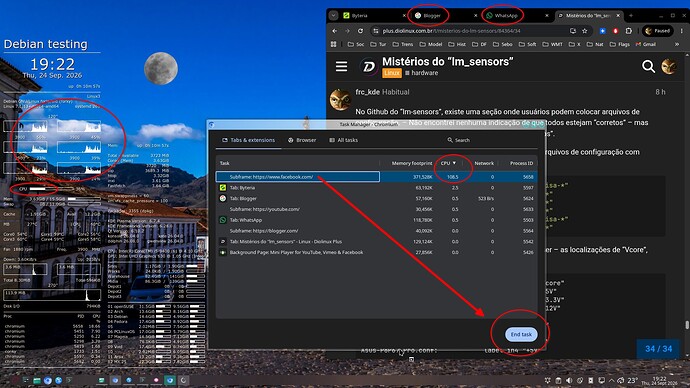Click the install app icon in address bar
The height and width of the screenshot is (388, 690).
tap(573, 31)
